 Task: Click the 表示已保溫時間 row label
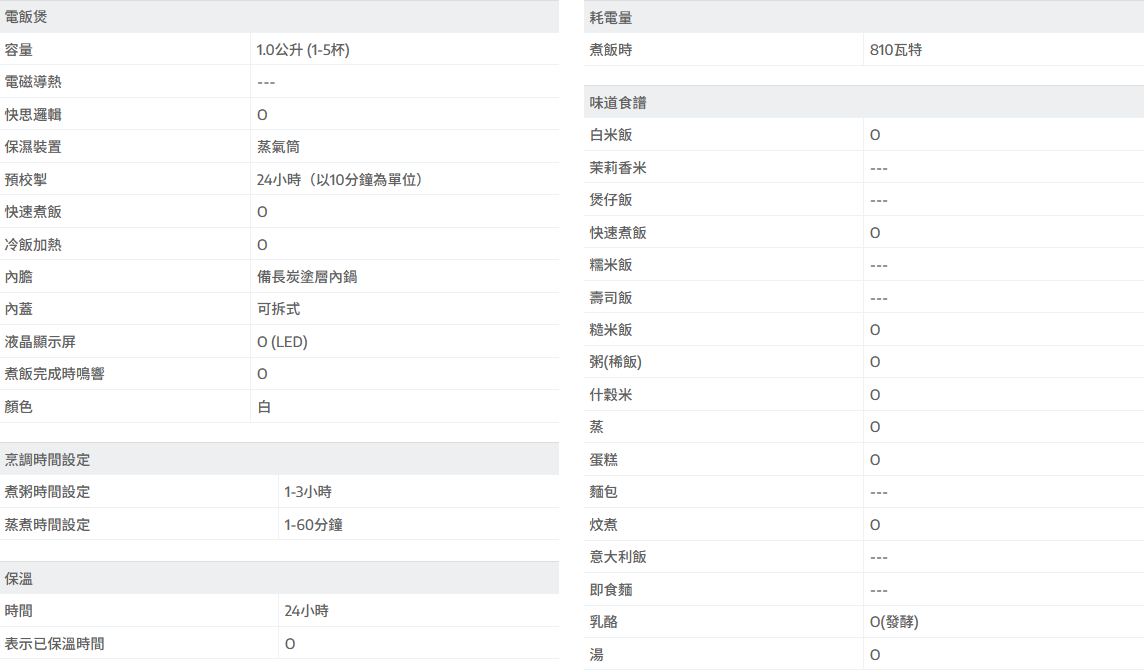[54, 644]
